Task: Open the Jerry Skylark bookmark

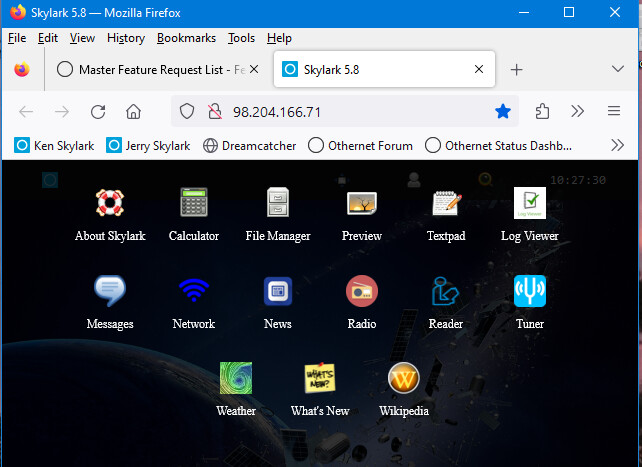Action: click(148, 145)
